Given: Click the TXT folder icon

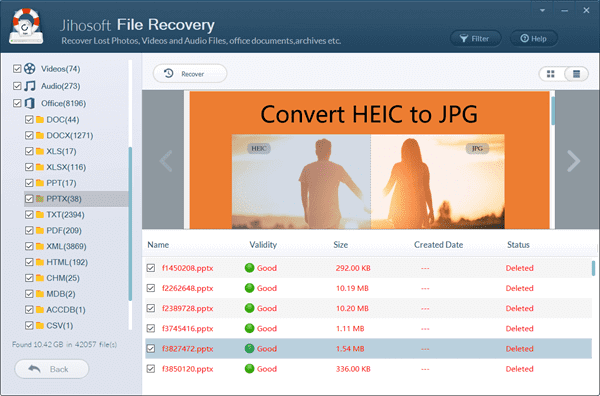Looking at the screenshot, I should click(40, 215).
